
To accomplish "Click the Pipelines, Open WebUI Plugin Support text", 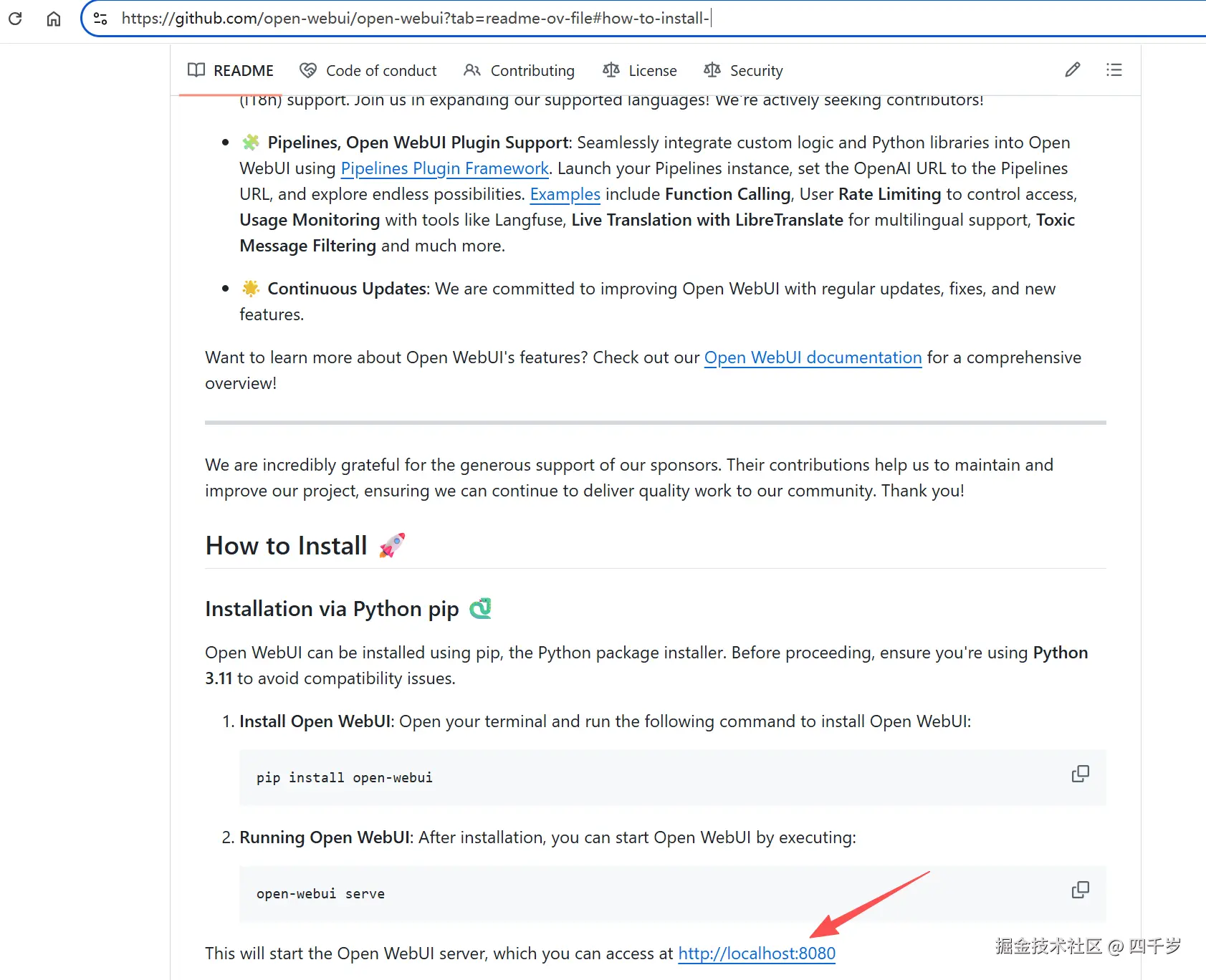I will pos(418,143).
